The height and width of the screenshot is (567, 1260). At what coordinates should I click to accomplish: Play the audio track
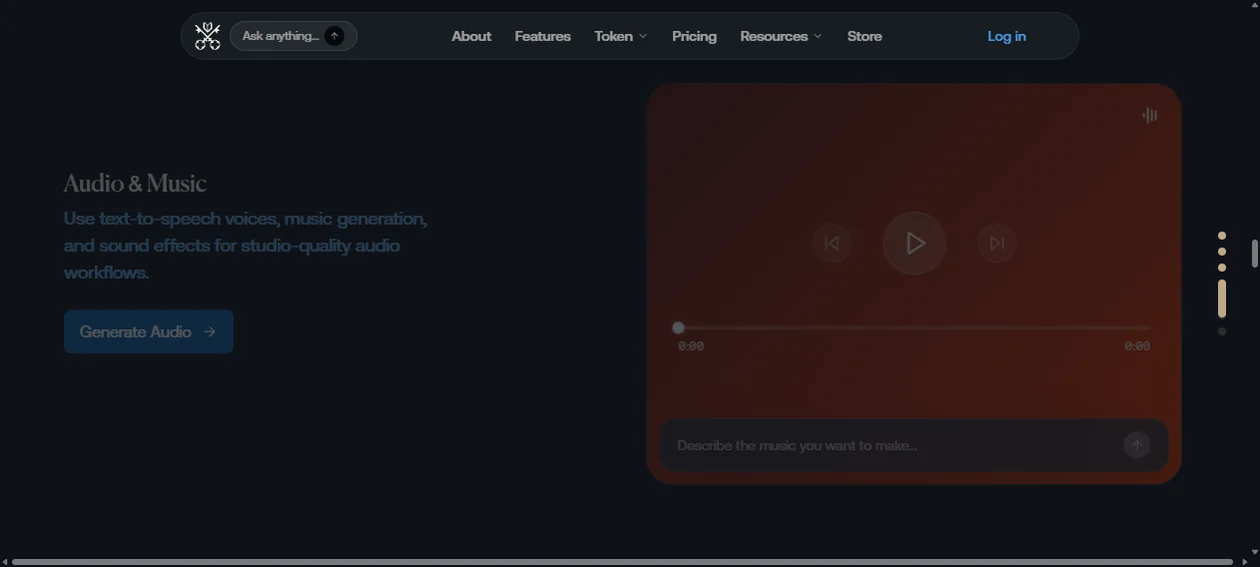pos(914,243)
